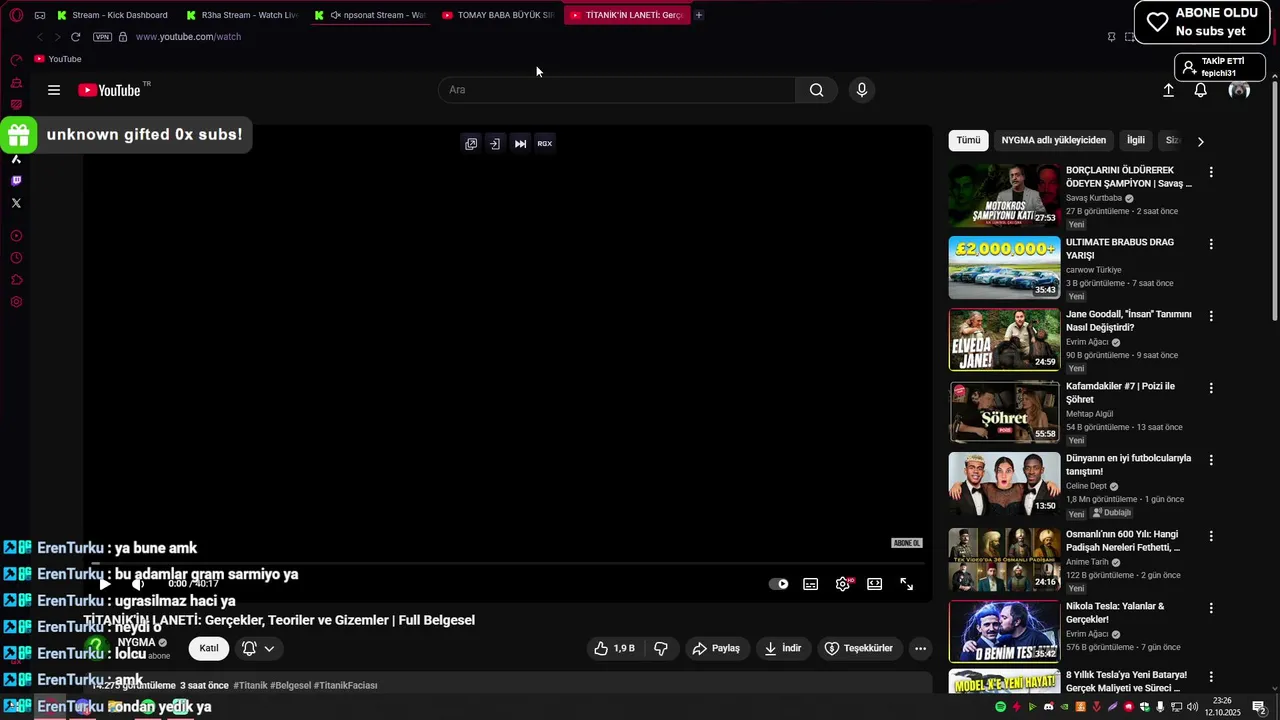Open options for BORÇLARINI ÖLDÜREREK video
The height and width of the screenshot is (720, 1280).
coord(1211,172)
